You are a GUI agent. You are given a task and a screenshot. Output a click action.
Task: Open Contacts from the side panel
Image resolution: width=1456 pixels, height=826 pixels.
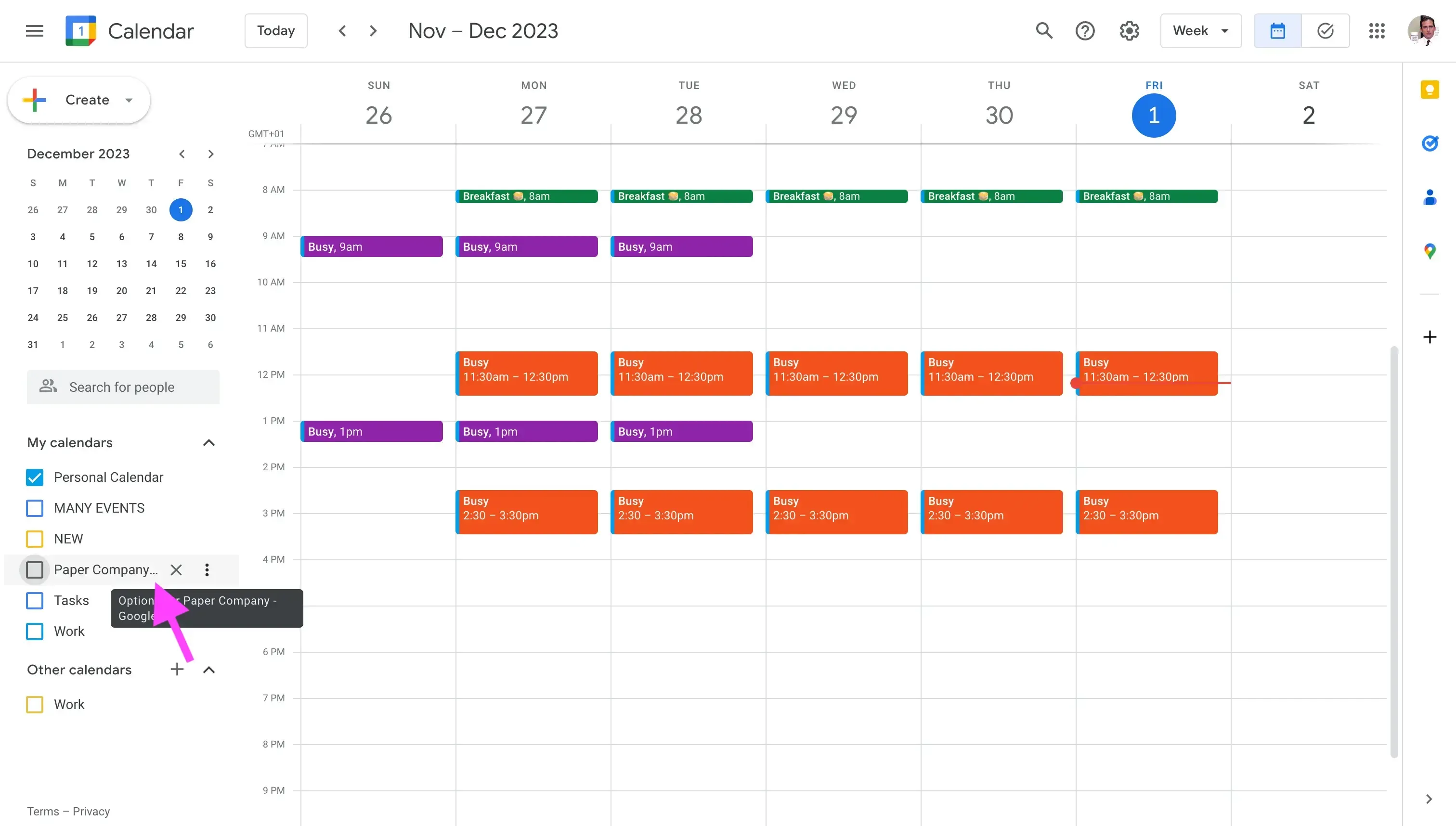click(1430, 197)
